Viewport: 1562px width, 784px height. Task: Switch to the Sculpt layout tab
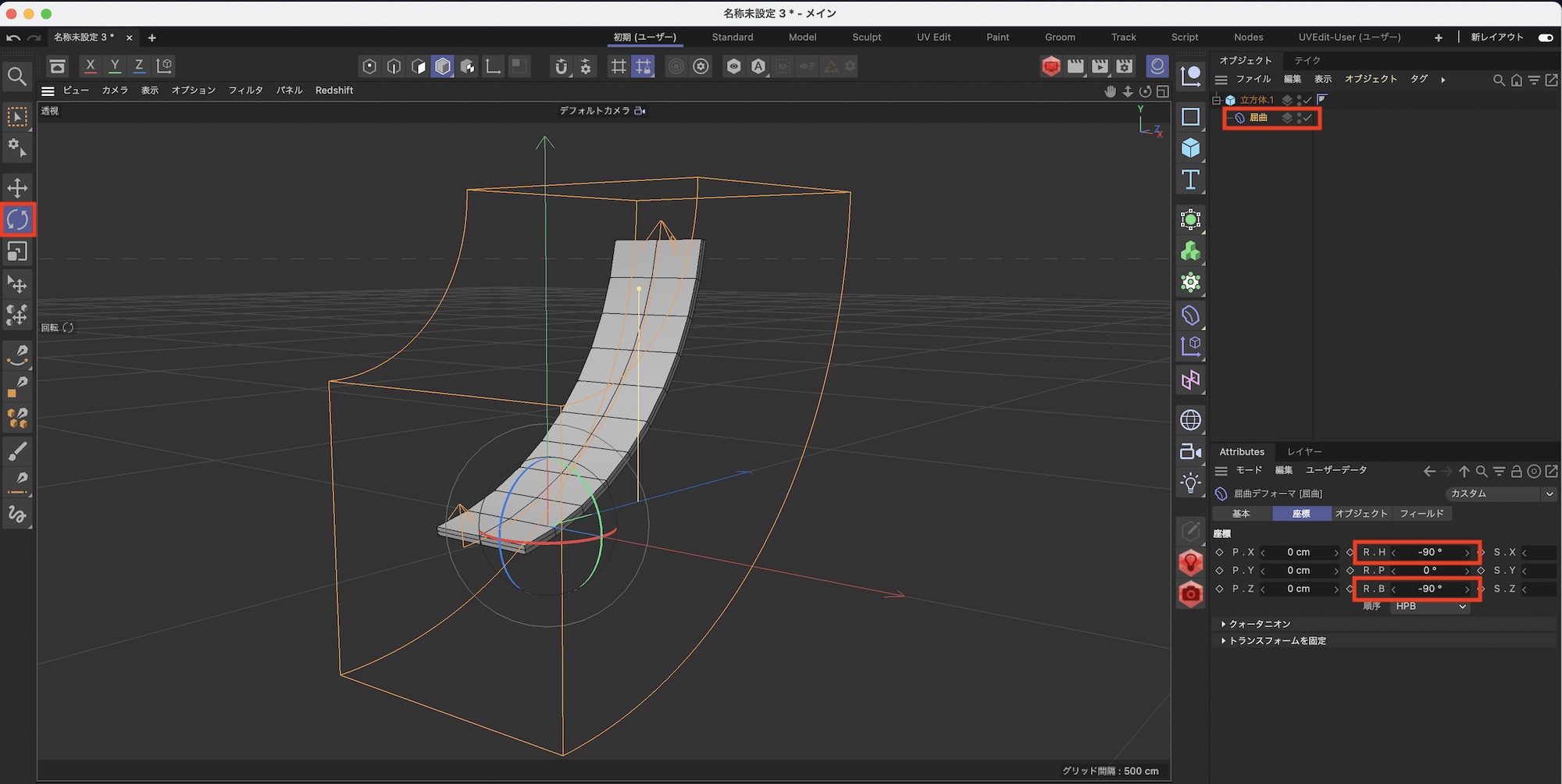tap(866, 37)
